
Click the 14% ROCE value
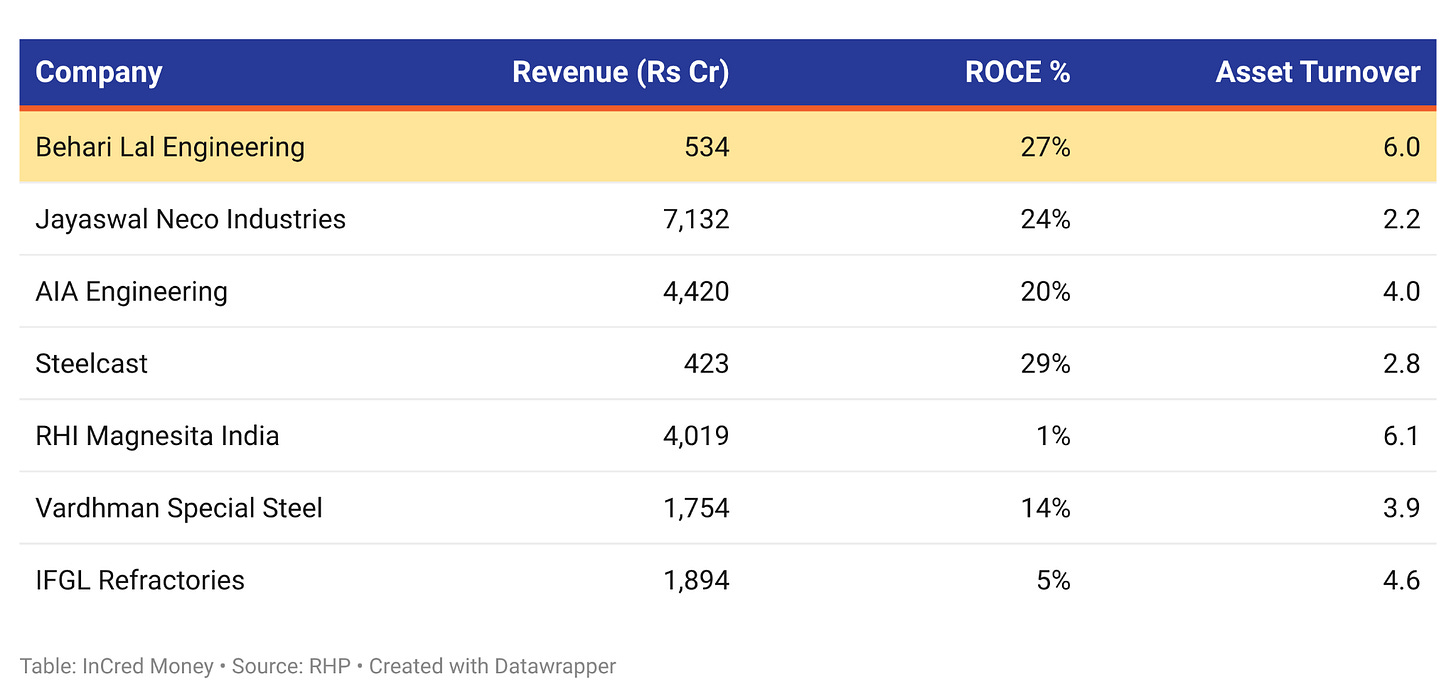pos(1046,508)
